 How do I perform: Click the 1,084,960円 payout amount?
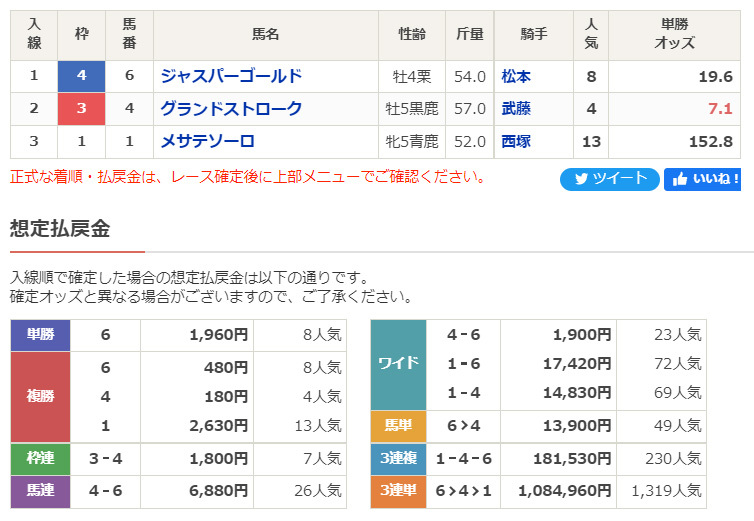565,491
